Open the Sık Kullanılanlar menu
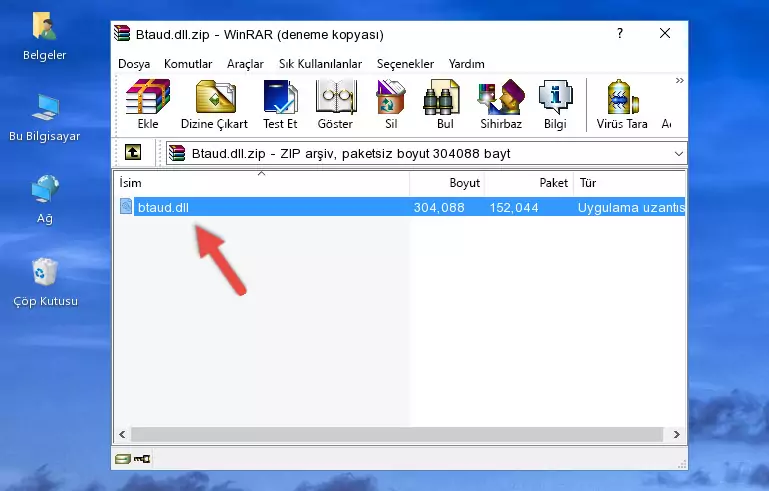Screen dimensions: 769x491 (x=320, y=64)
